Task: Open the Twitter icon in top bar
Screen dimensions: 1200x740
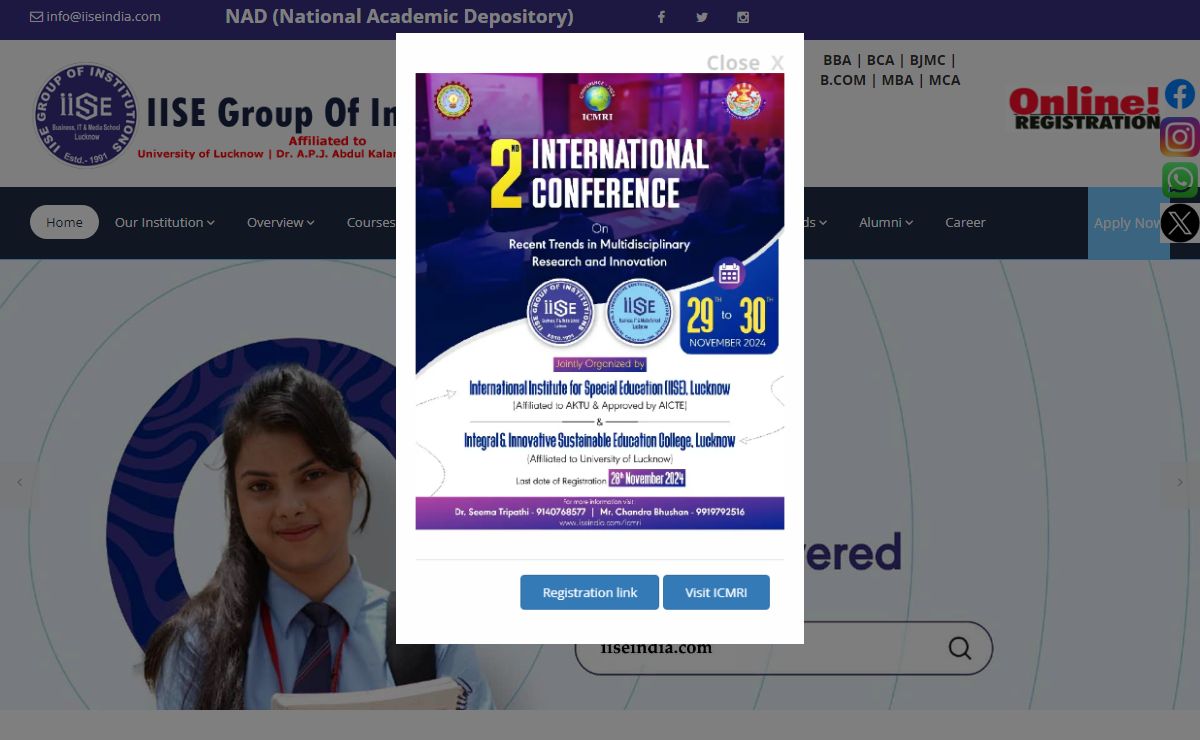Action: [702, 17]
